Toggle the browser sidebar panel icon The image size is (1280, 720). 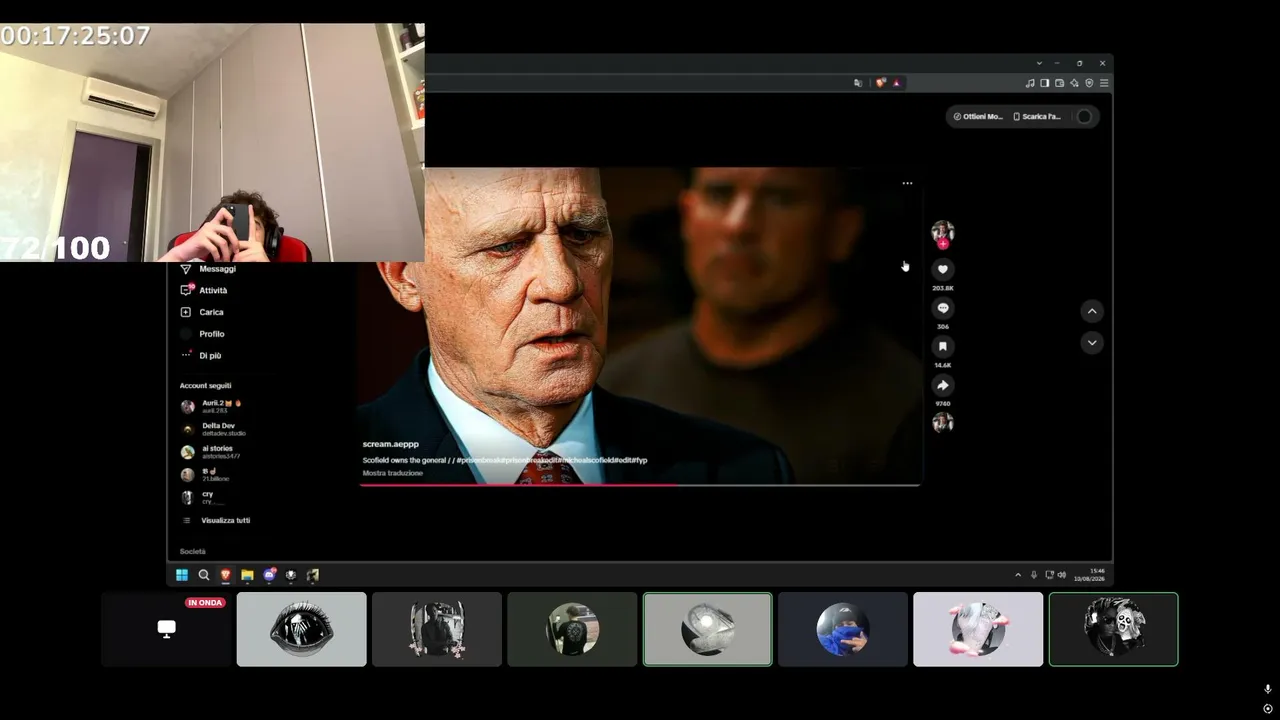[1045, 83]
